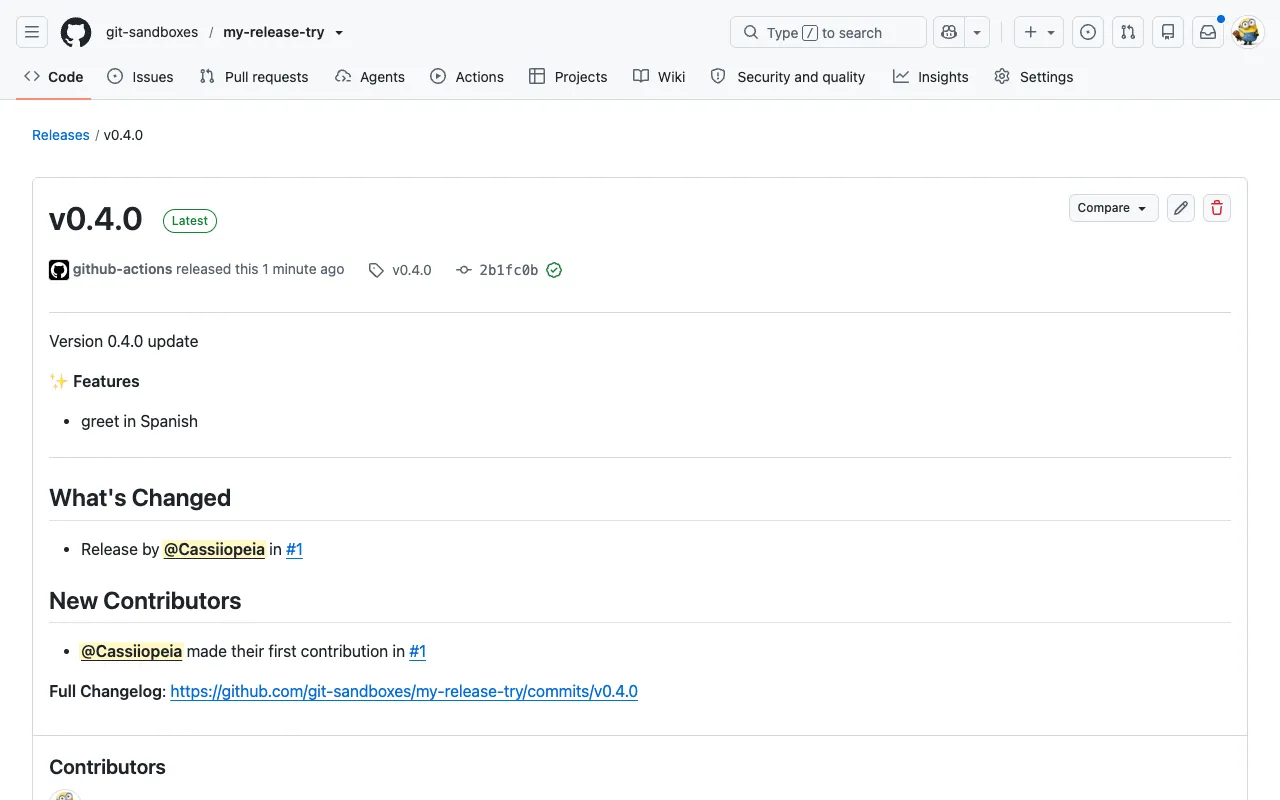Screen dimensions: 1280x800
Task: Open Issues icon in the top header
Action: coord(1088,32)
